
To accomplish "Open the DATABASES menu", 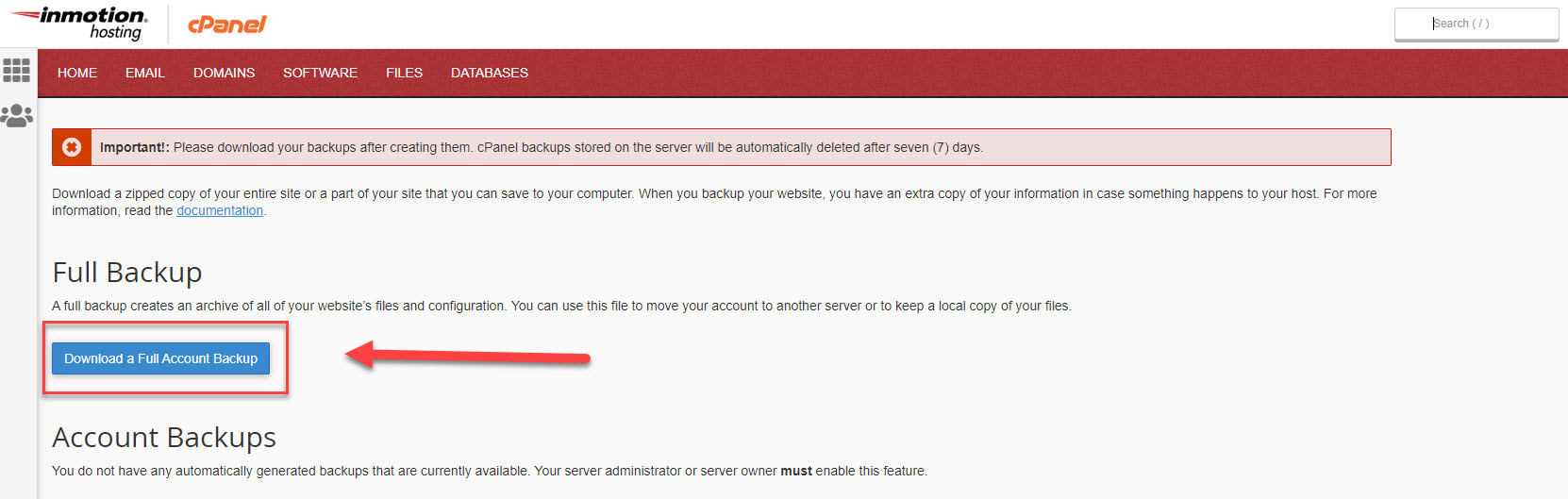I will [x=490, y=73].
